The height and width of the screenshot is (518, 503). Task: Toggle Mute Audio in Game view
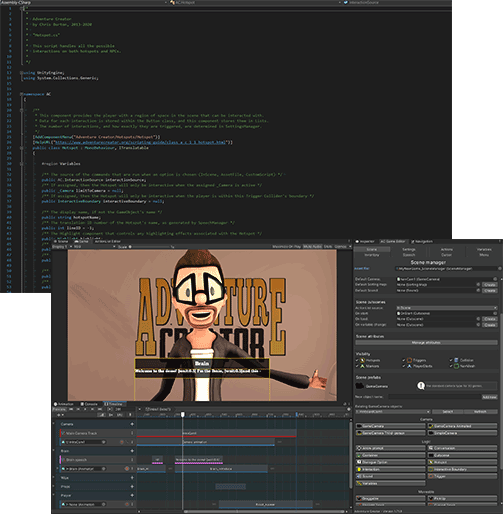coord(312,247)
